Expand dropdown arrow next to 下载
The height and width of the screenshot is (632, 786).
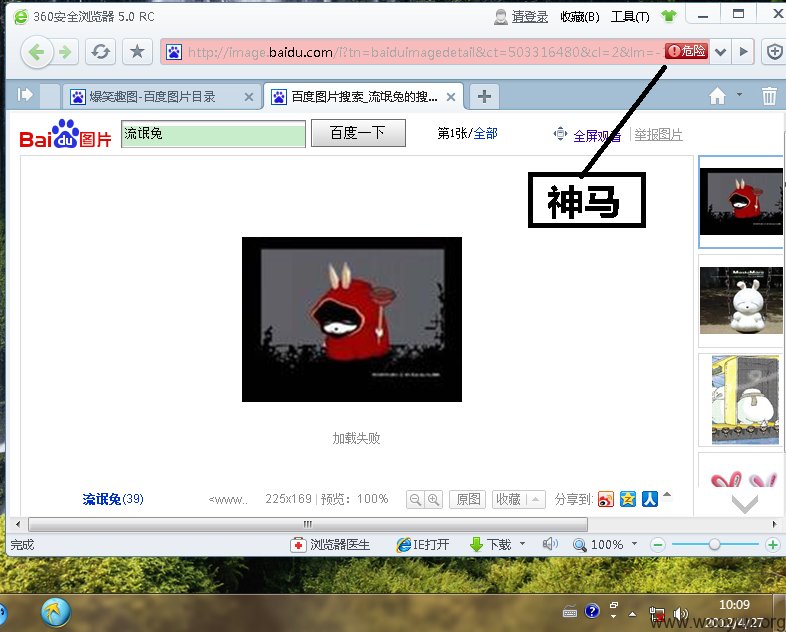point(522,543)
